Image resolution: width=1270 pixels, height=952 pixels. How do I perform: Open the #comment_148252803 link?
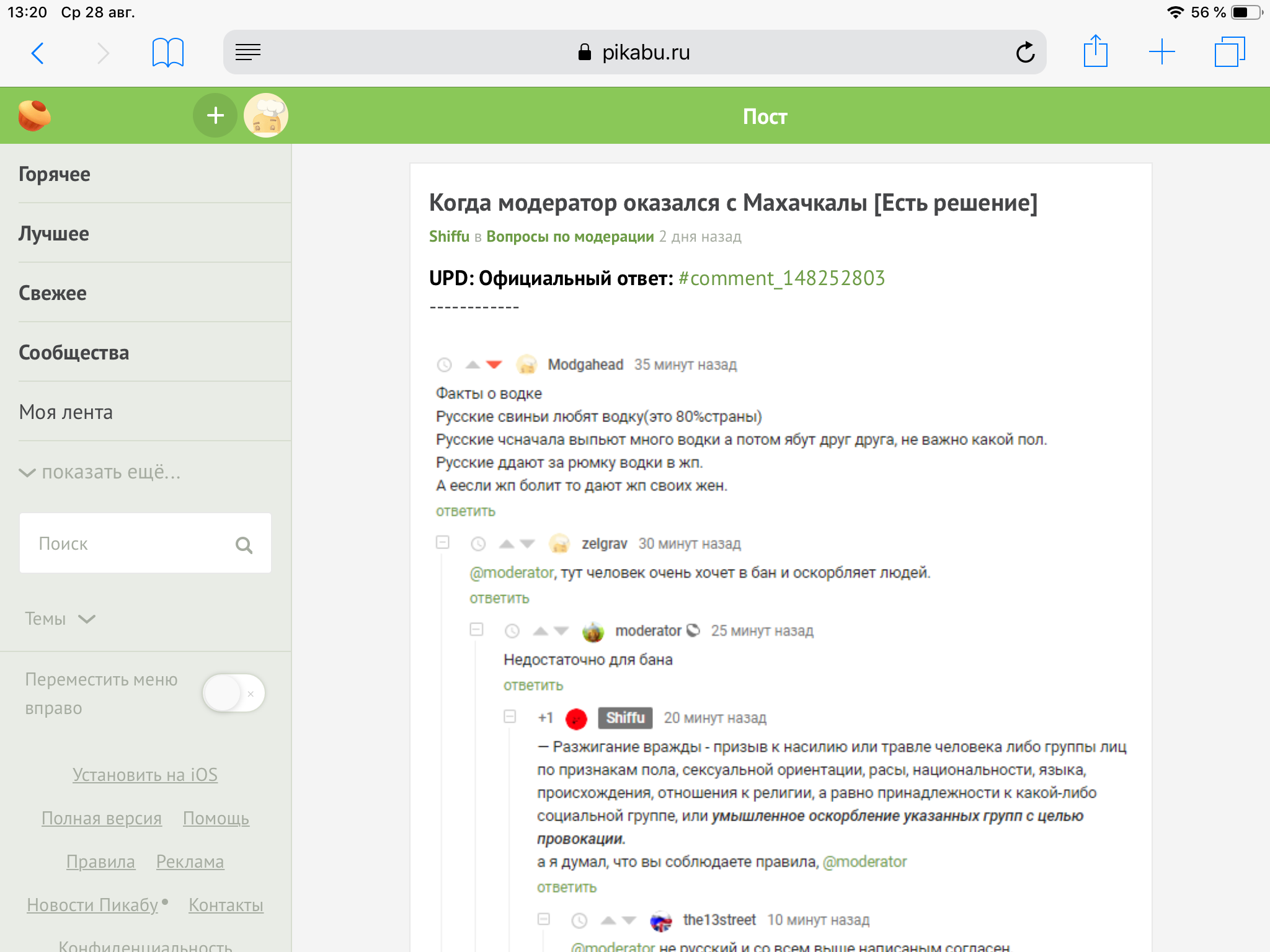click(781, 278)
